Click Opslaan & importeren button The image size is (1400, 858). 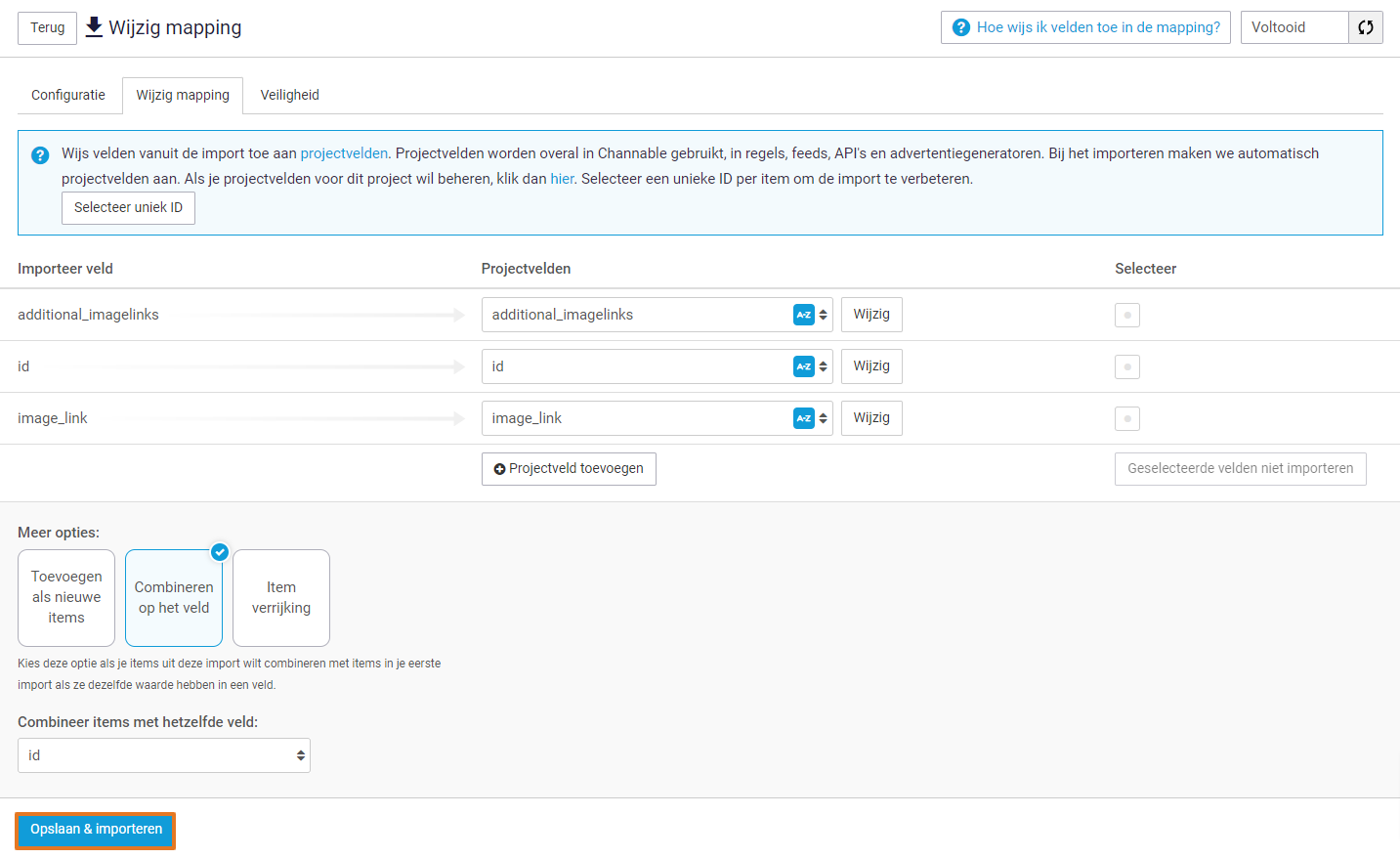coord(96,830)
